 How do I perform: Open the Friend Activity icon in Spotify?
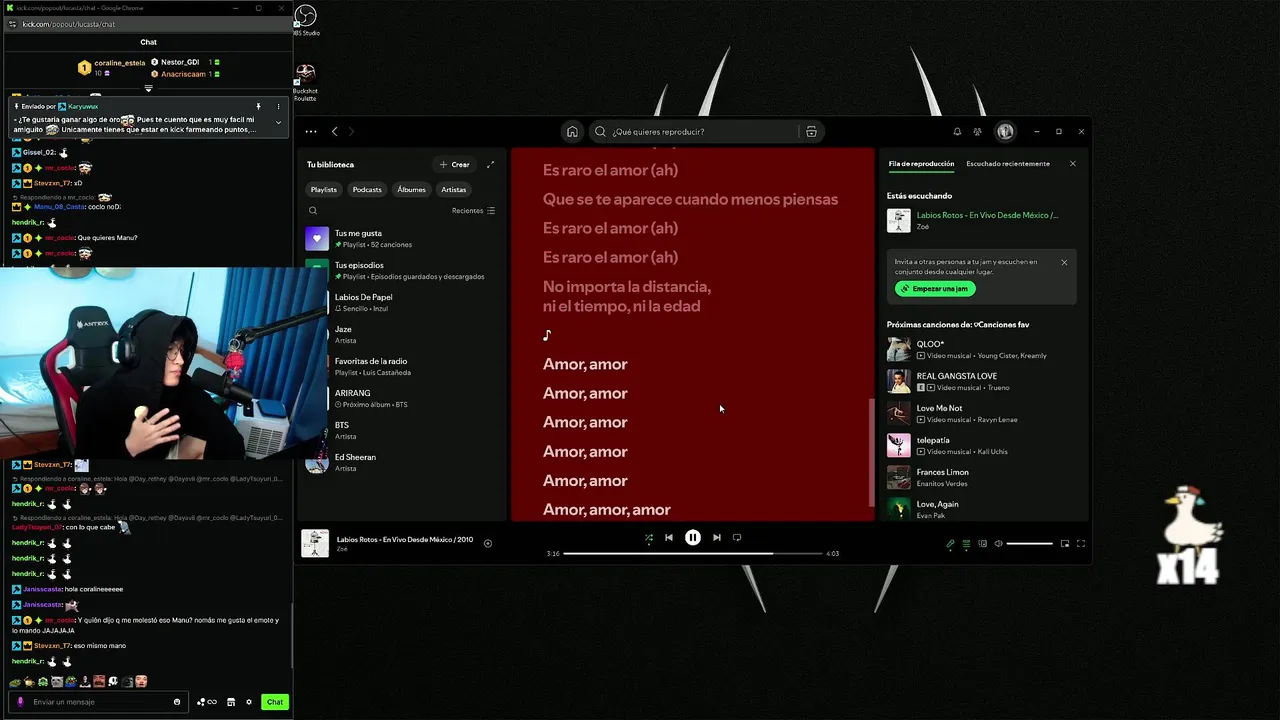(x=977, y=131)
